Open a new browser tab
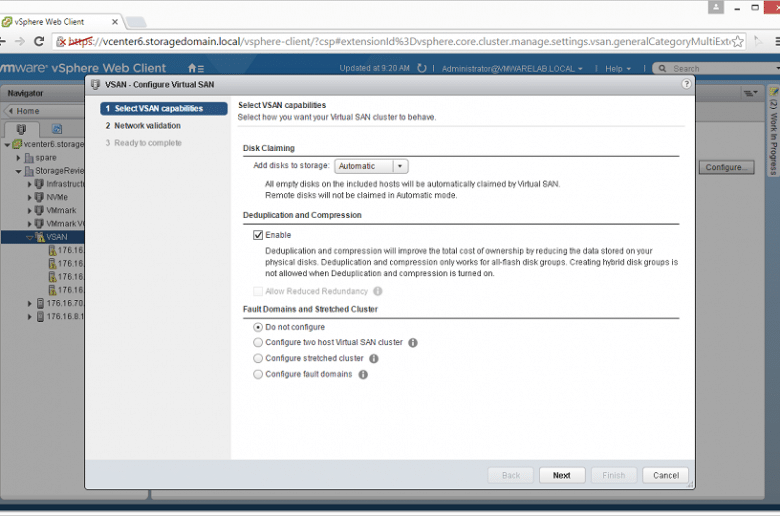Screen dimensions: 780x516 pyautogui.click(x=135, y=22)
